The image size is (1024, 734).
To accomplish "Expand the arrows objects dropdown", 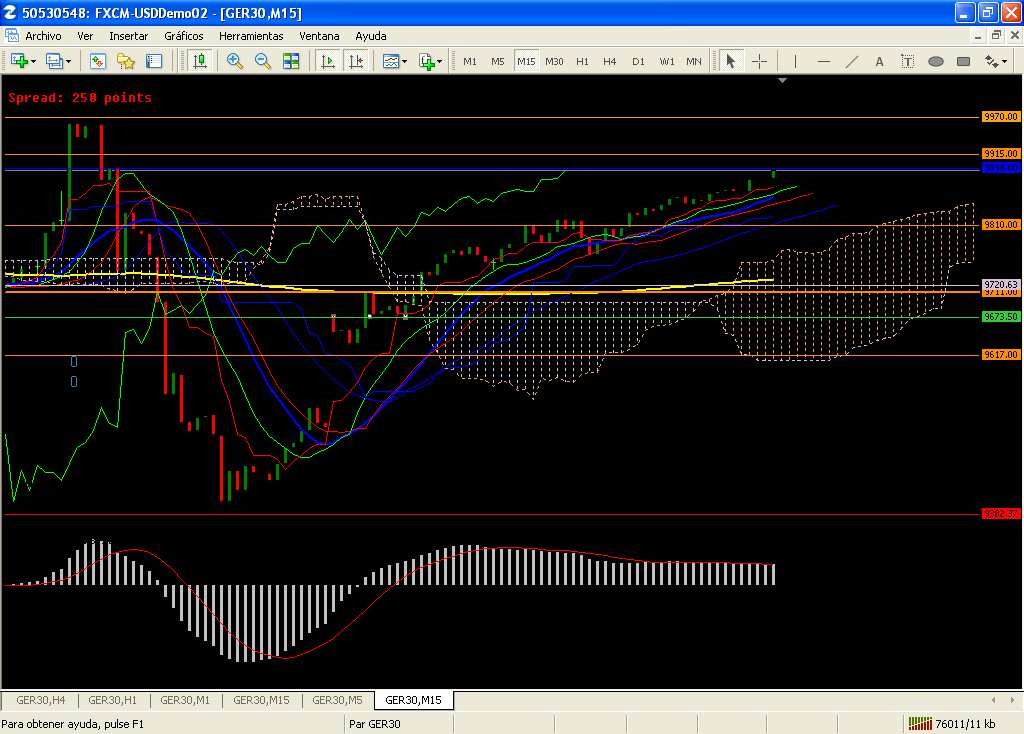I will tap(1003, 61).
